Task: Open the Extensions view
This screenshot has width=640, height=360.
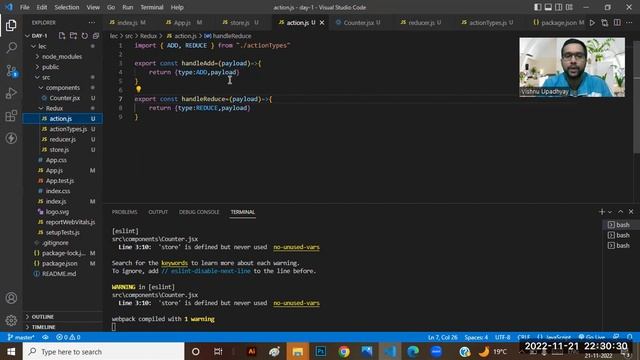Action: [11, 116]
